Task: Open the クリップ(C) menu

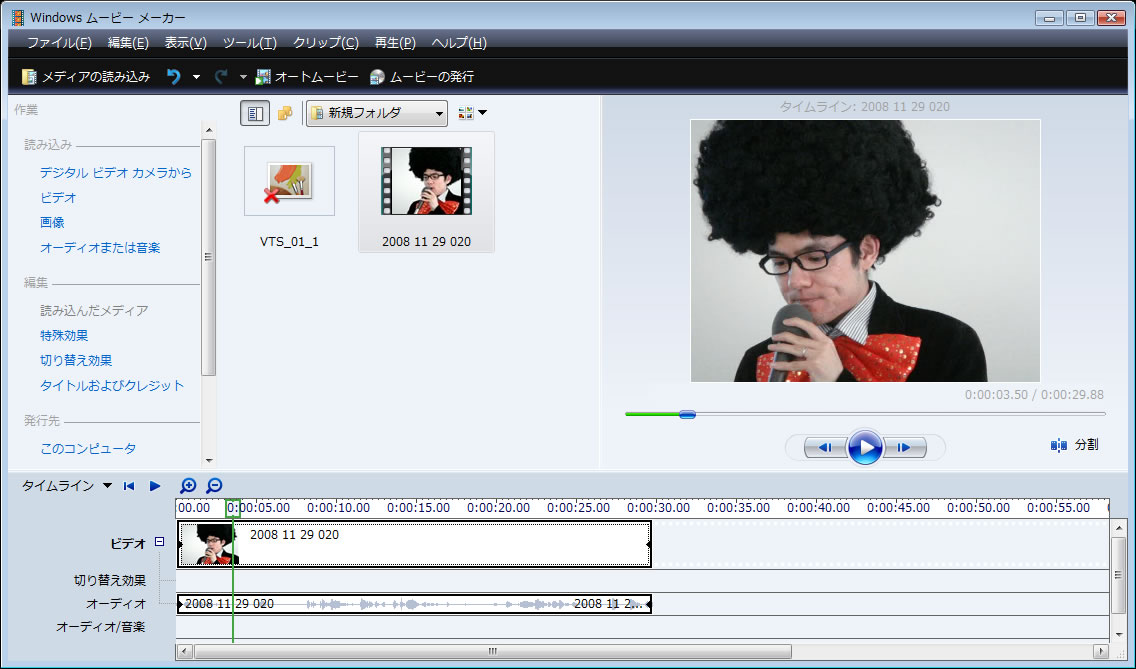Action: (x=325, y=43)
